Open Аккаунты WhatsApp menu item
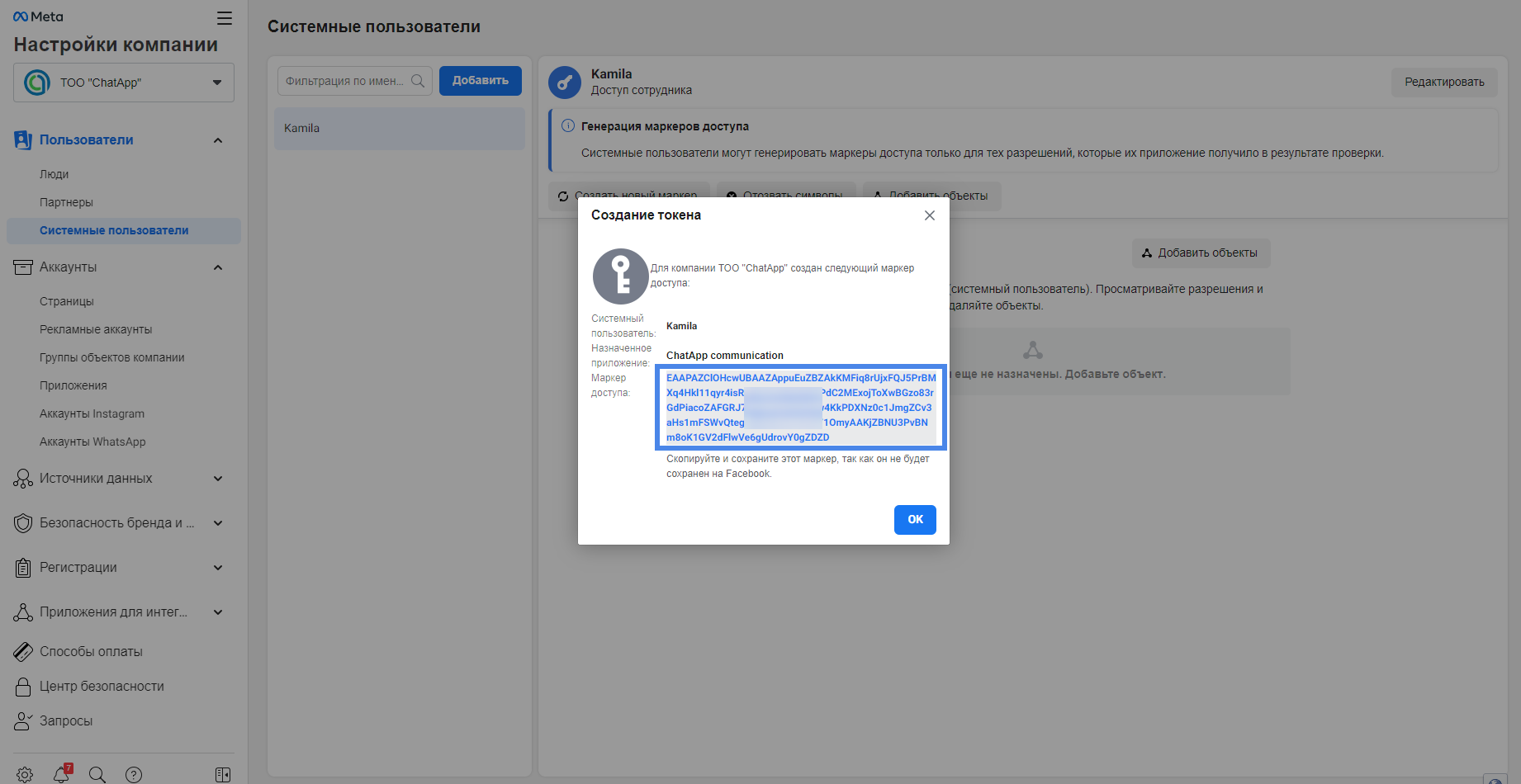Viewport: 1521px width, 784px height. tap(92, 442)
